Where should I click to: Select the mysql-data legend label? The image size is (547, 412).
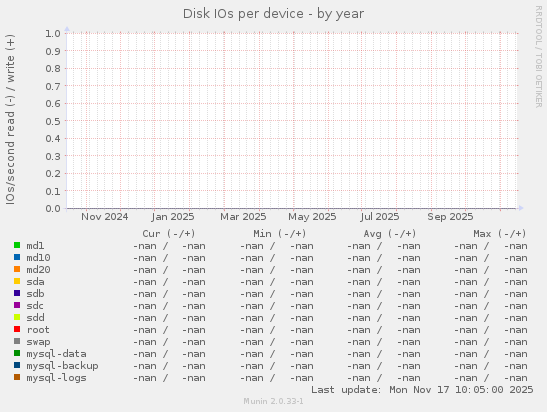(57, 354)
